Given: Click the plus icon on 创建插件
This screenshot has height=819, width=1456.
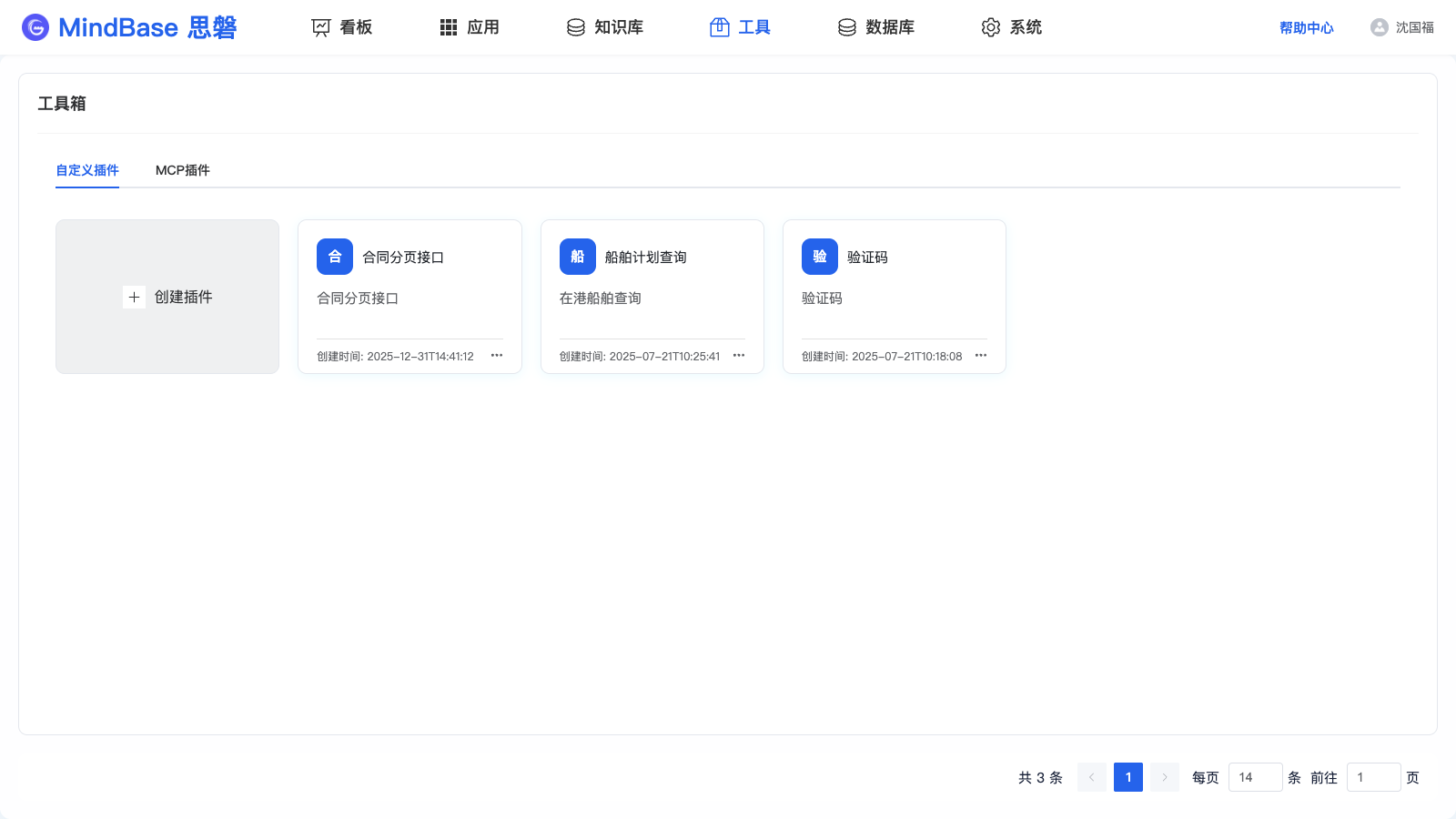Looking at the screenshot, I should [134, 298].
